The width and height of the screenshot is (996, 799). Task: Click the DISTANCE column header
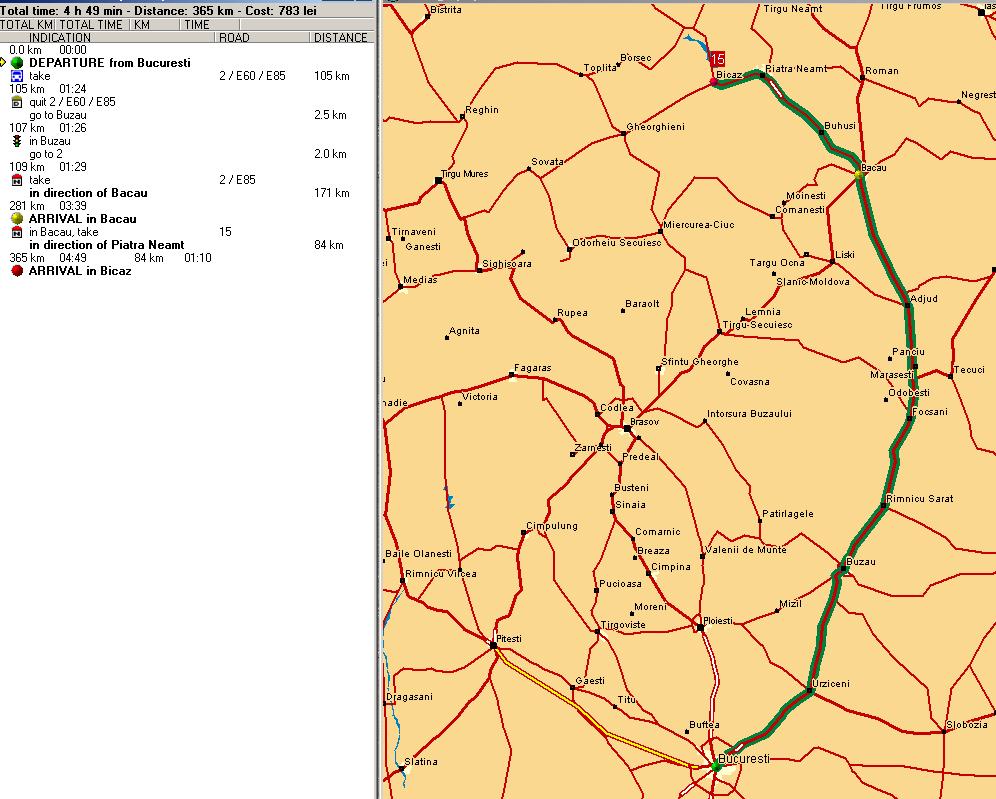pos(340,38)
